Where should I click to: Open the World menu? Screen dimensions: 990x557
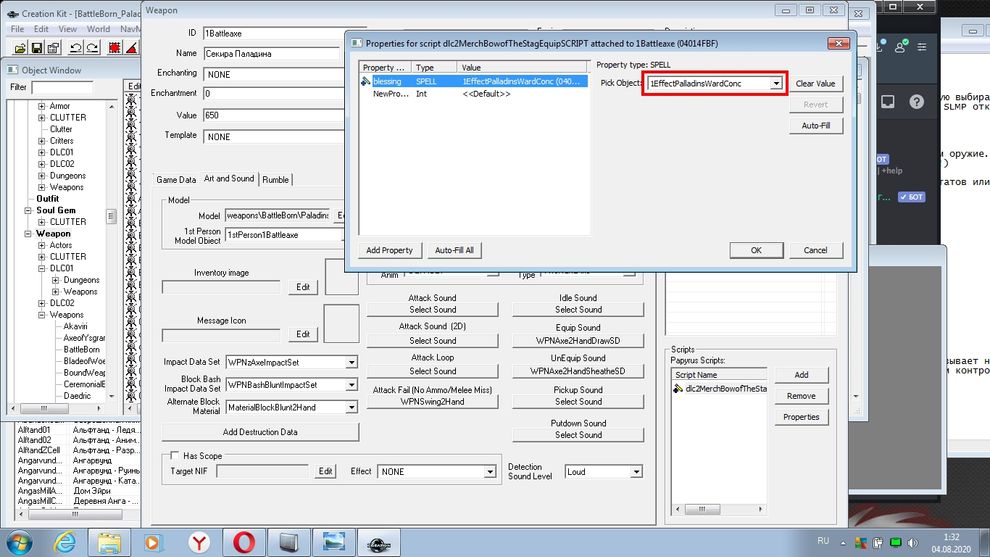[98, 29]
